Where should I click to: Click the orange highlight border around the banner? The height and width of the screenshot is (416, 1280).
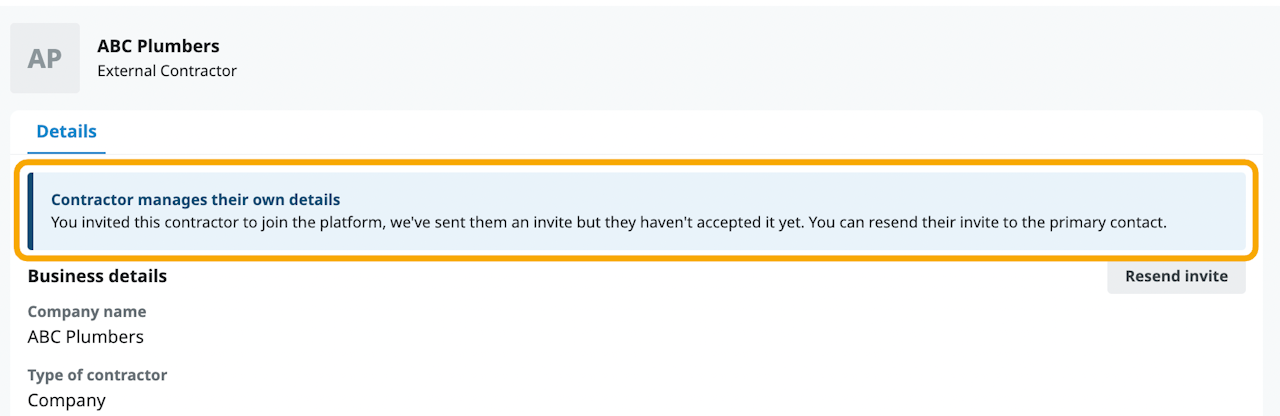pyautogui.click(x=640, y=163)
